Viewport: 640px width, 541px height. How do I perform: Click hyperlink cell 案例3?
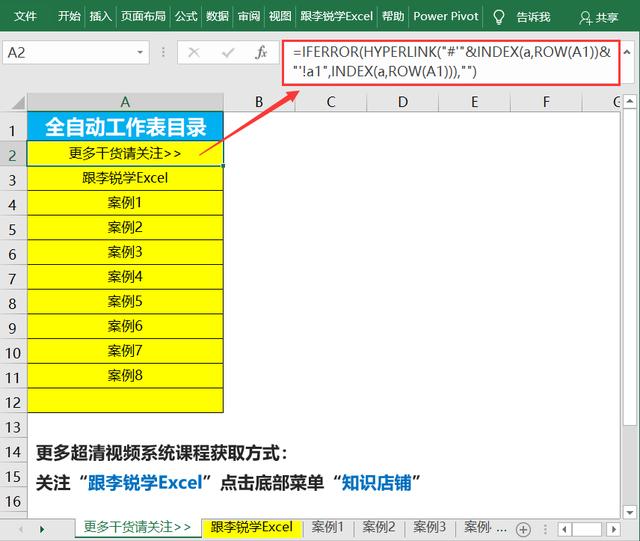[x=125, y=252]
